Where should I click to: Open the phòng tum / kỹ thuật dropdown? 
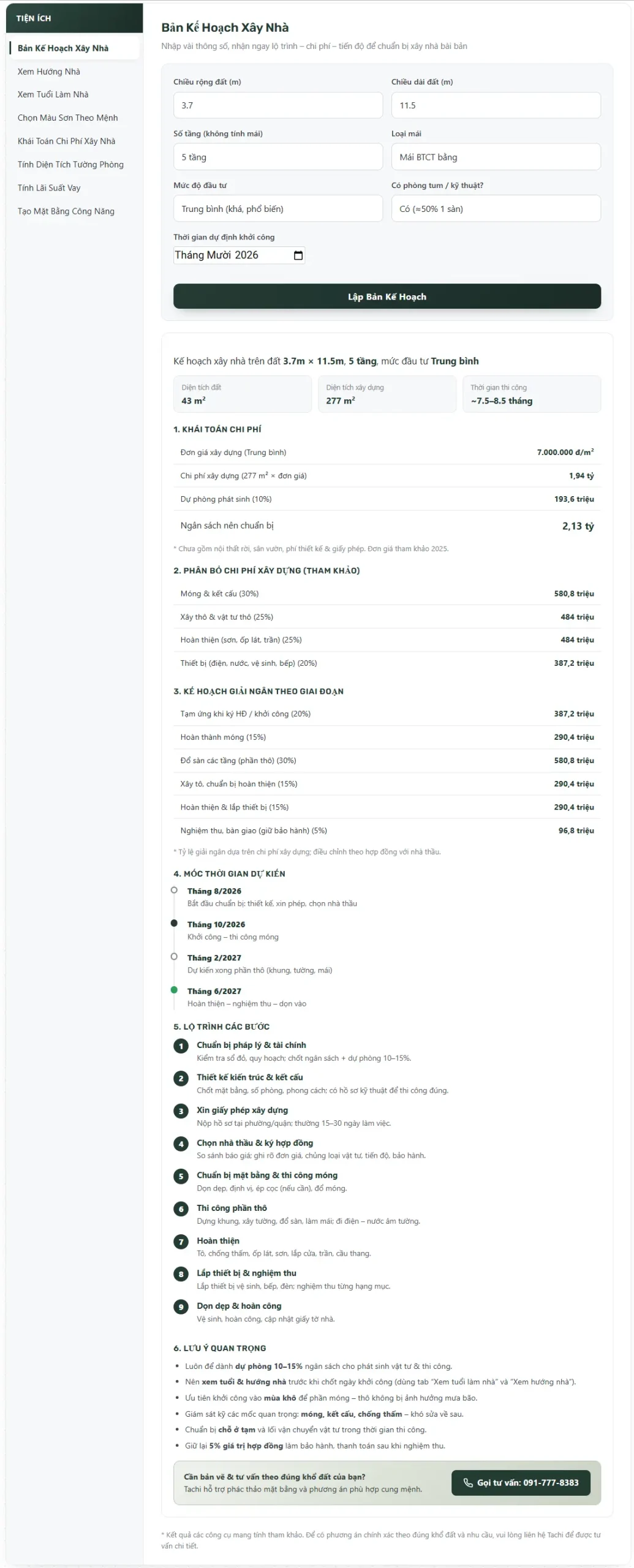(496, 208)
